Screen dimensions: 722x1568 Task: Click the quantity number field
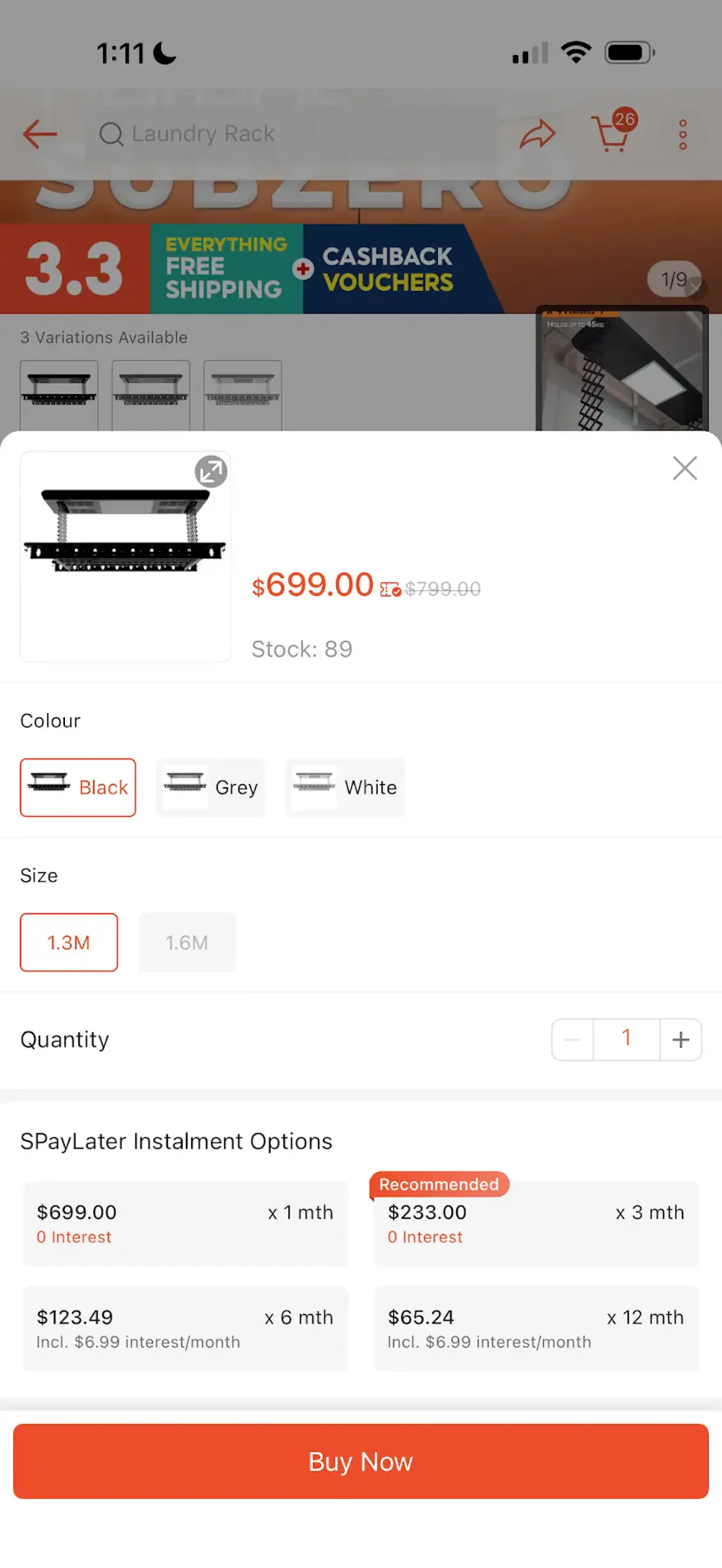[626, 1039]
